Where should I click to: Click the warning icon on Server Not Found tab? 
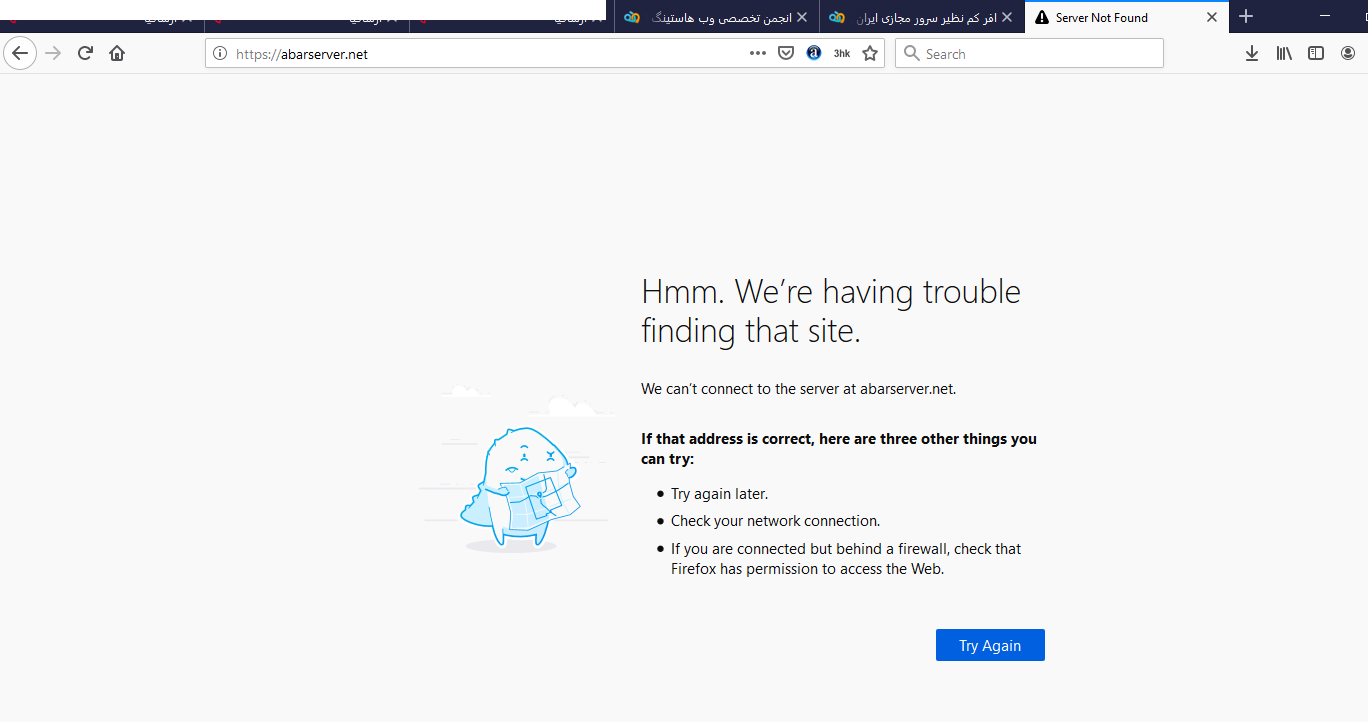tap(1042, 17)
